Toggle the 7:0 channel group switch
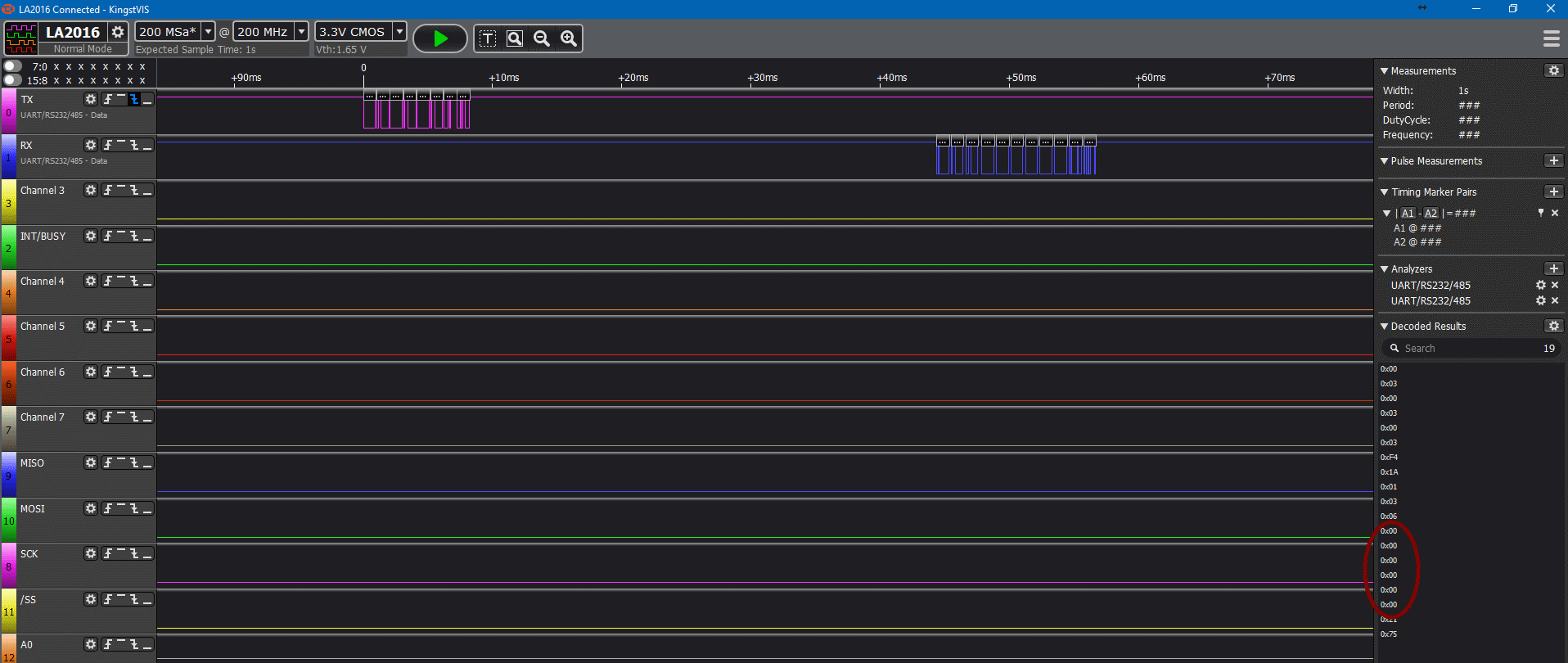The height and width of the screenshot is (663, 1568). (12, 66)
